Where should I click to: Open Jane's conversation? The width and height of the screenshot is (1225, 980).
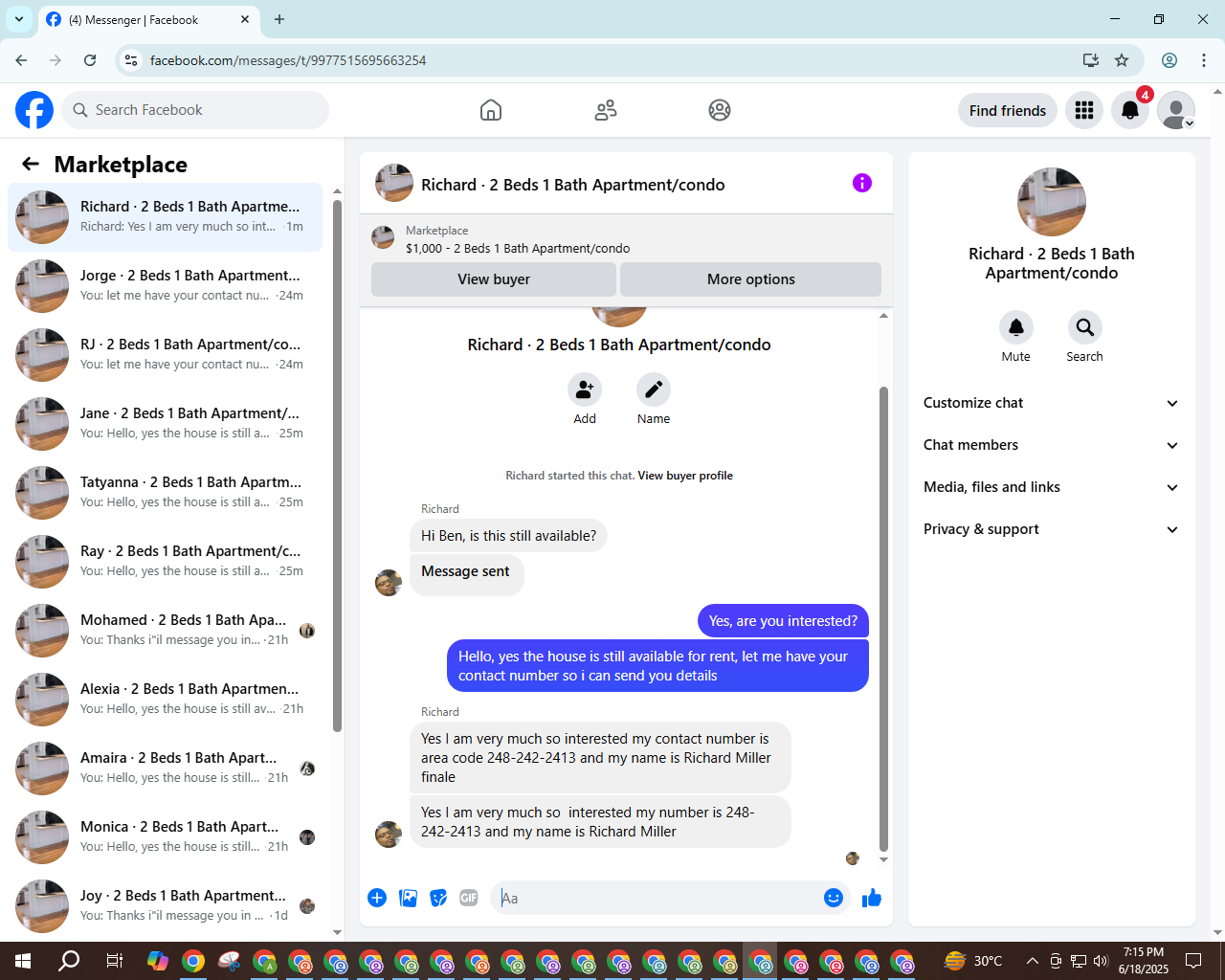pyautogui.click(x=166, y=423)
